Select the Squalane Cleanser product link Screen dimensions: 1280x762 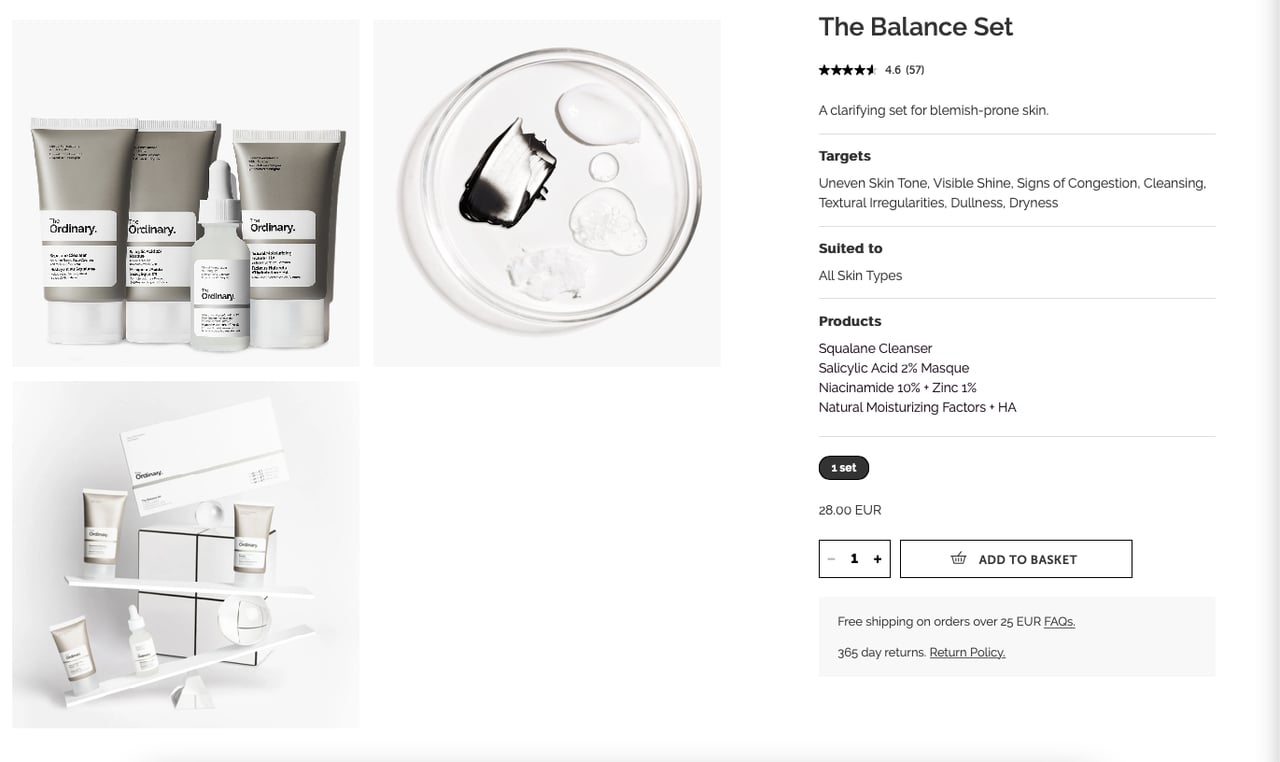pyautogui.click(x=875, y=348)
